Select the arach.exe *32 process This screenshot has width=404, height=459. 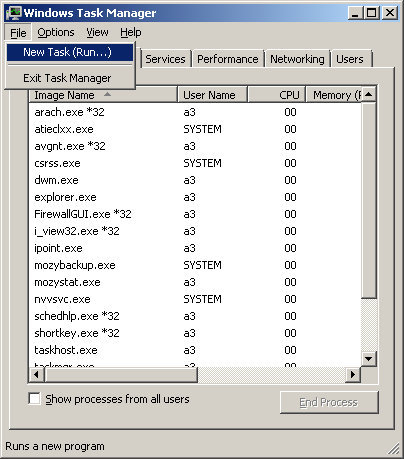pos(195,112)
